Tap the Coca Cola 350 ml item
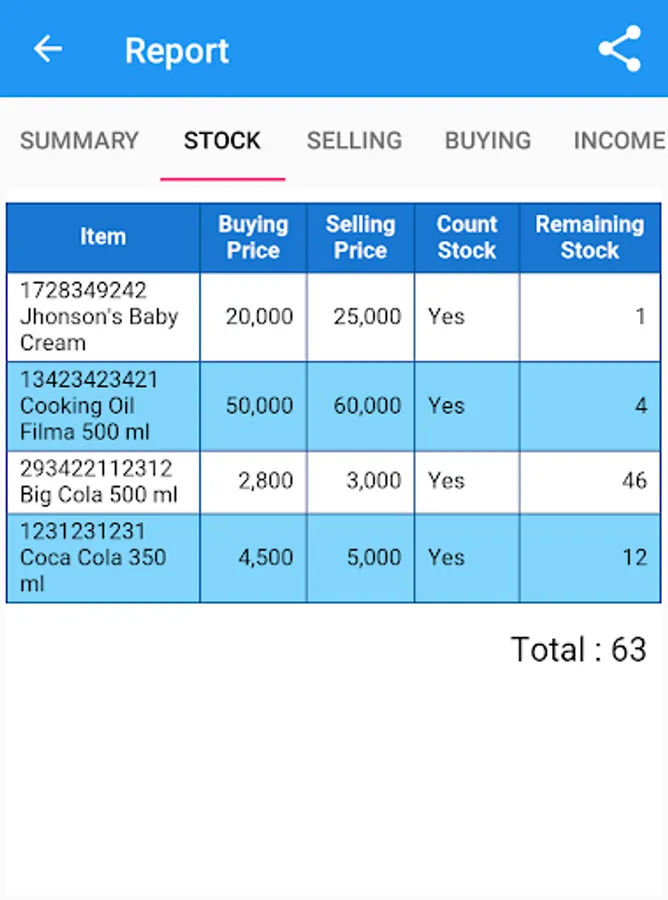 click(x=93, y=558)
